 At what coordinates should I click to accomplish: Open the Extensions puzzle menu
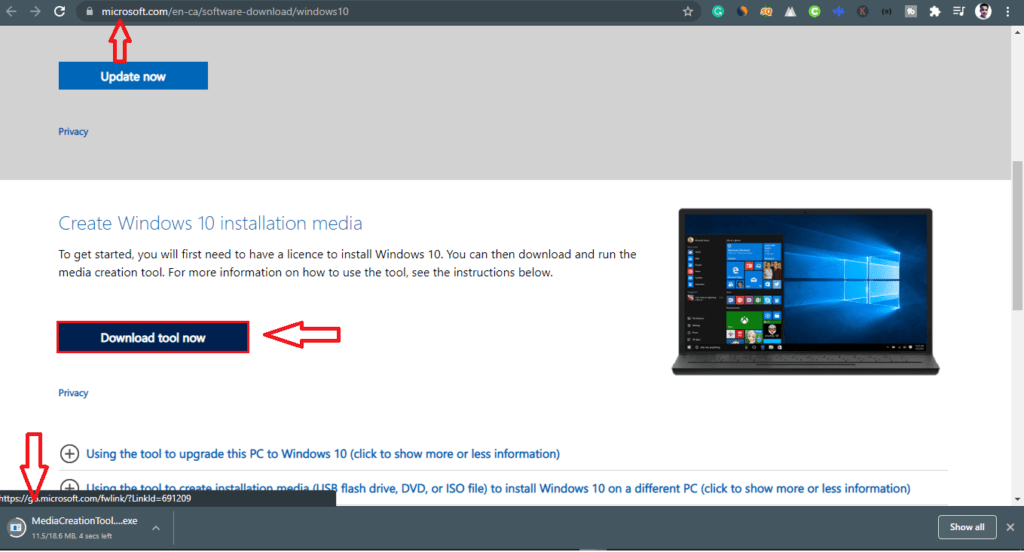(935, 11)
